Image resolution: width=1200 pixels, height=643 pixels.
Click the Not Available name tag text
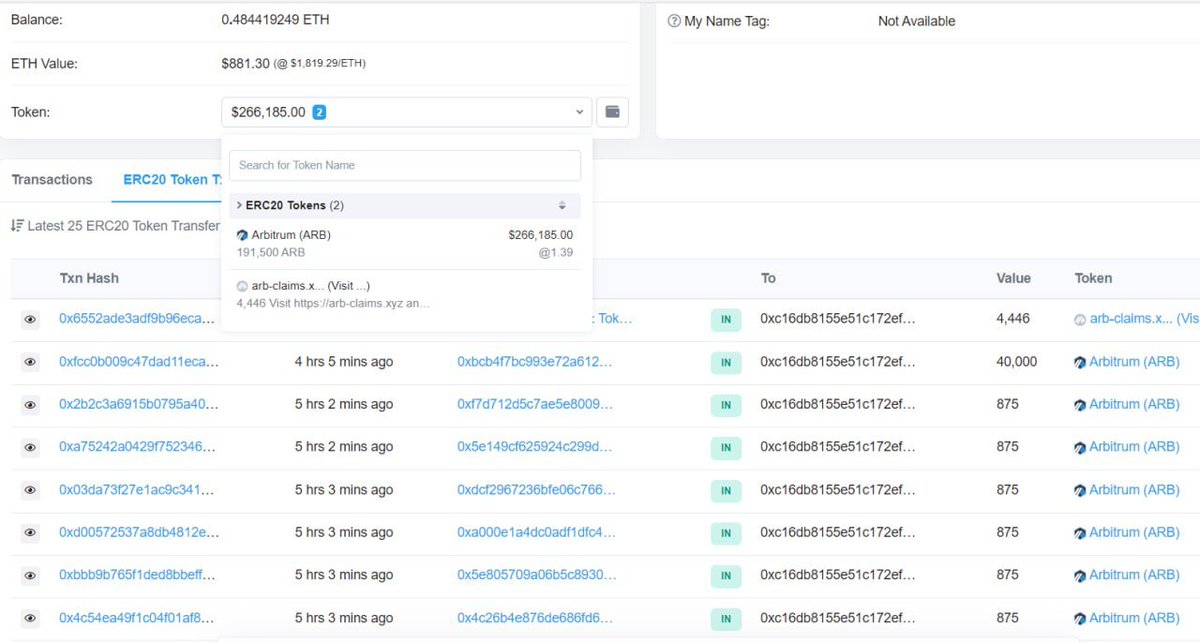[x=916, y=21]
